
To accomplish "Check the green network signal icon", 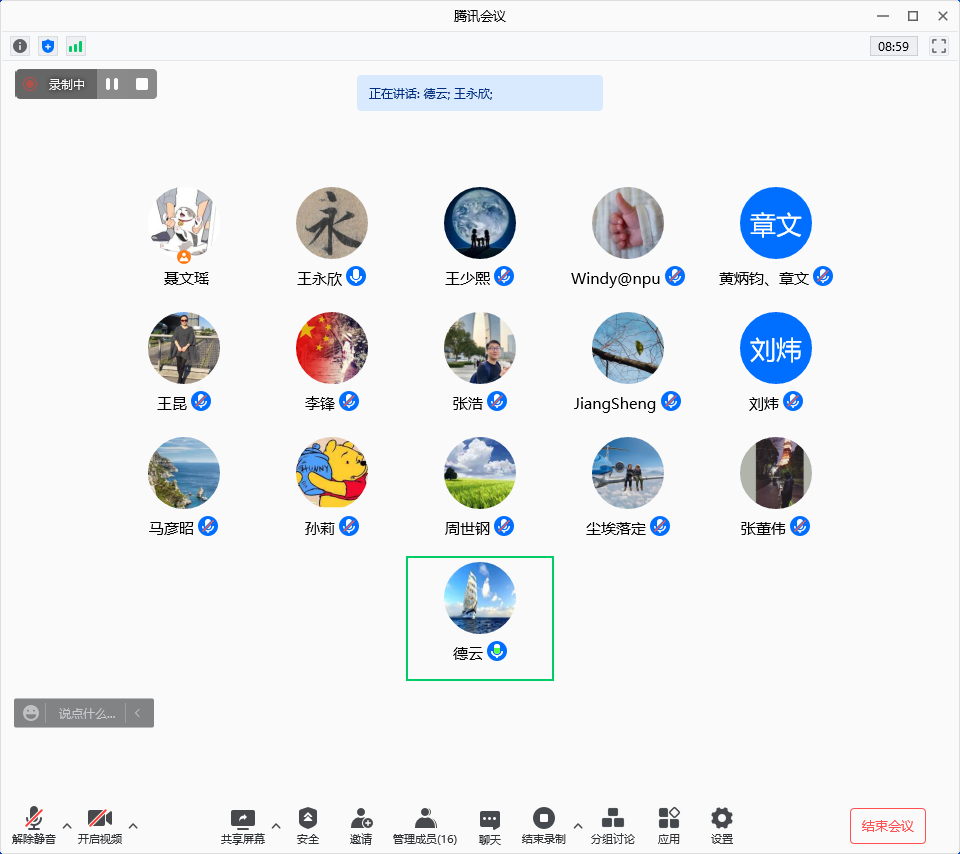I will pyautogui.click(x=76, y=46).
